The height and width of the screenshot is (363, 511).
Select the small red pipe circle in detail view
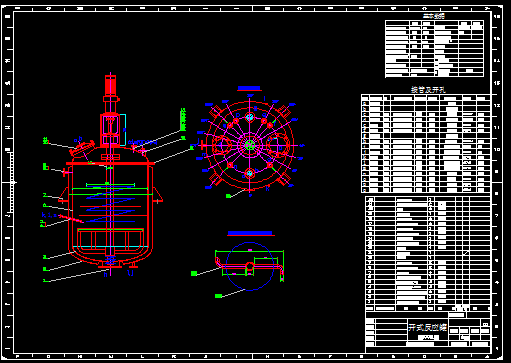pyautogui.click(x=250, y=266)
